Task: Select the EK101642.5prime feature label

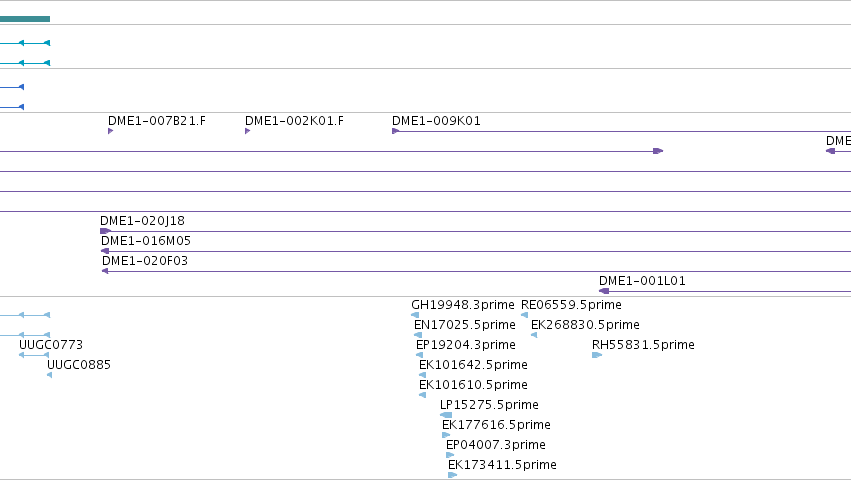Action: 473,365
